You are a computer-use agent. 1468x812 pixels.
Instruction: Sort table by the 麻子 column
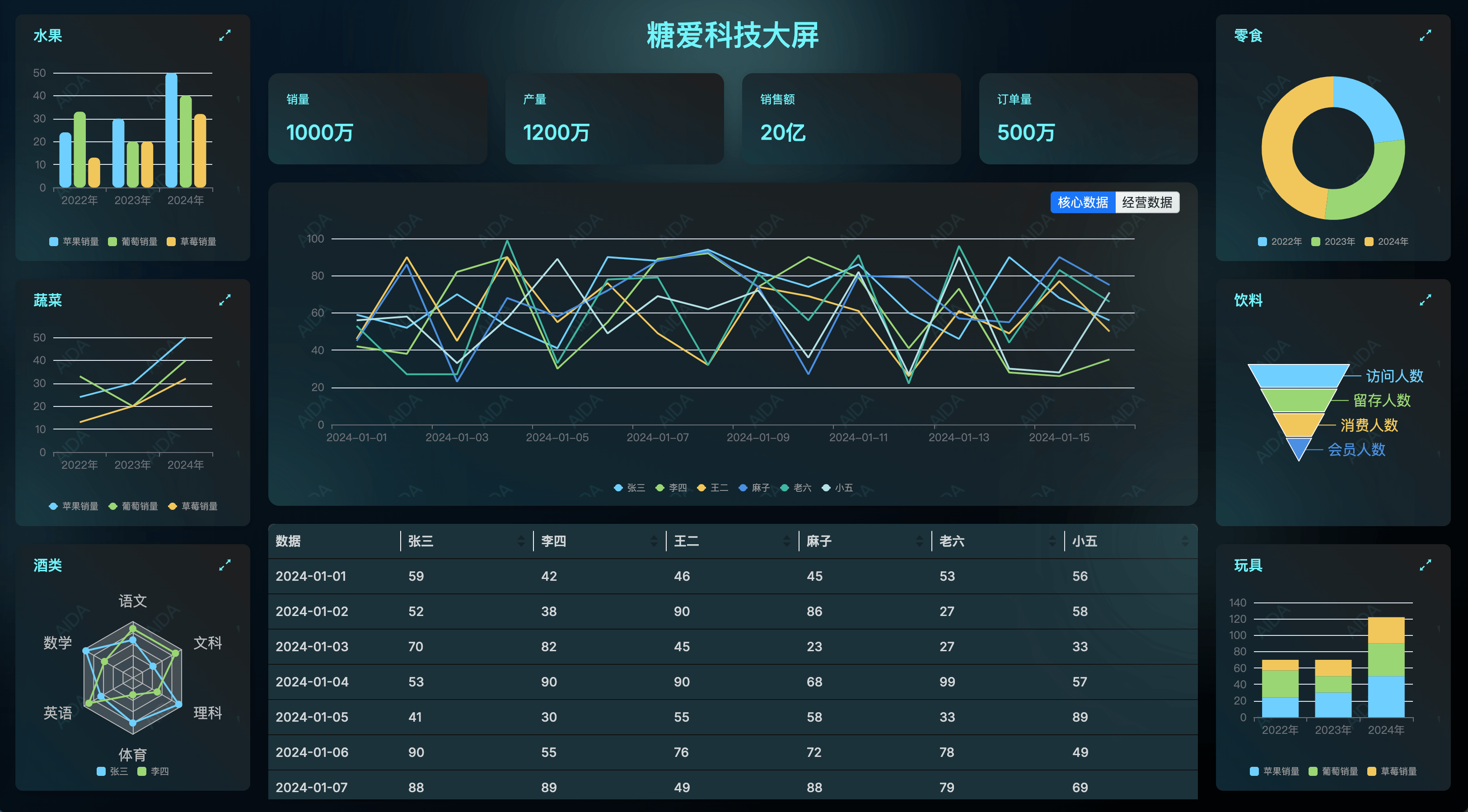(919, 541)
